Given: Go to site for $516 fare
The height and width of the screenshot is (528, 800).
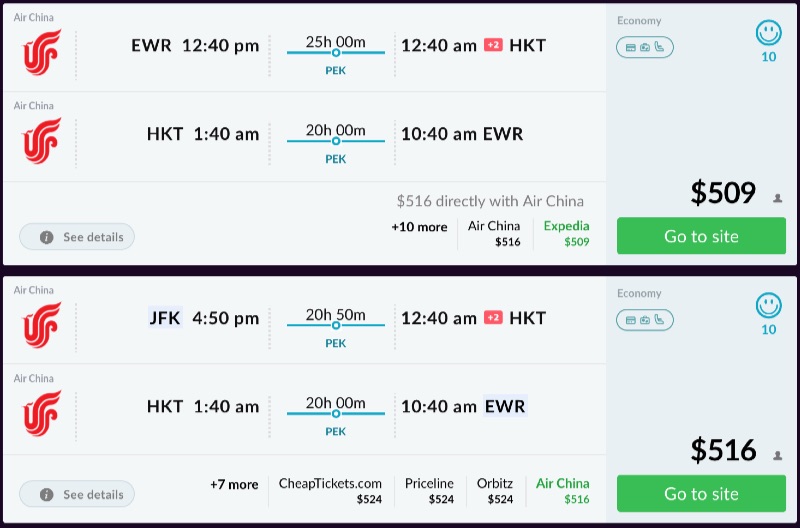Looking at the screenshot, I should coord(701,494).
